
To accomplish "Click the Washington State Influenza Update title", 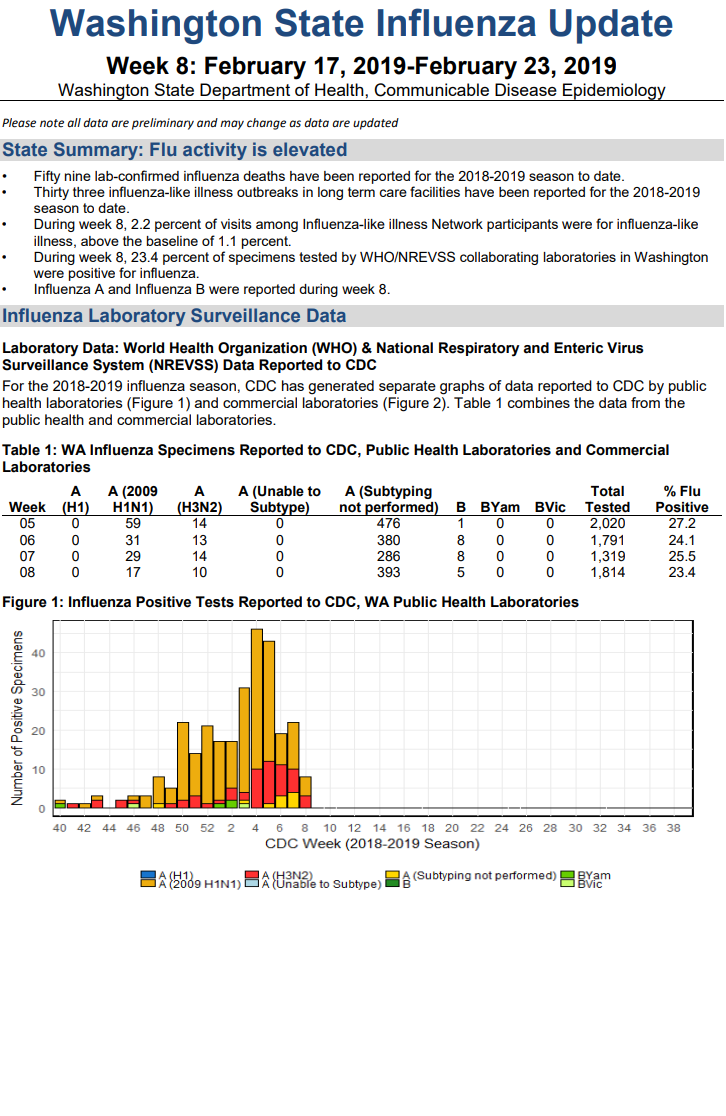I will tap(362, 23).
